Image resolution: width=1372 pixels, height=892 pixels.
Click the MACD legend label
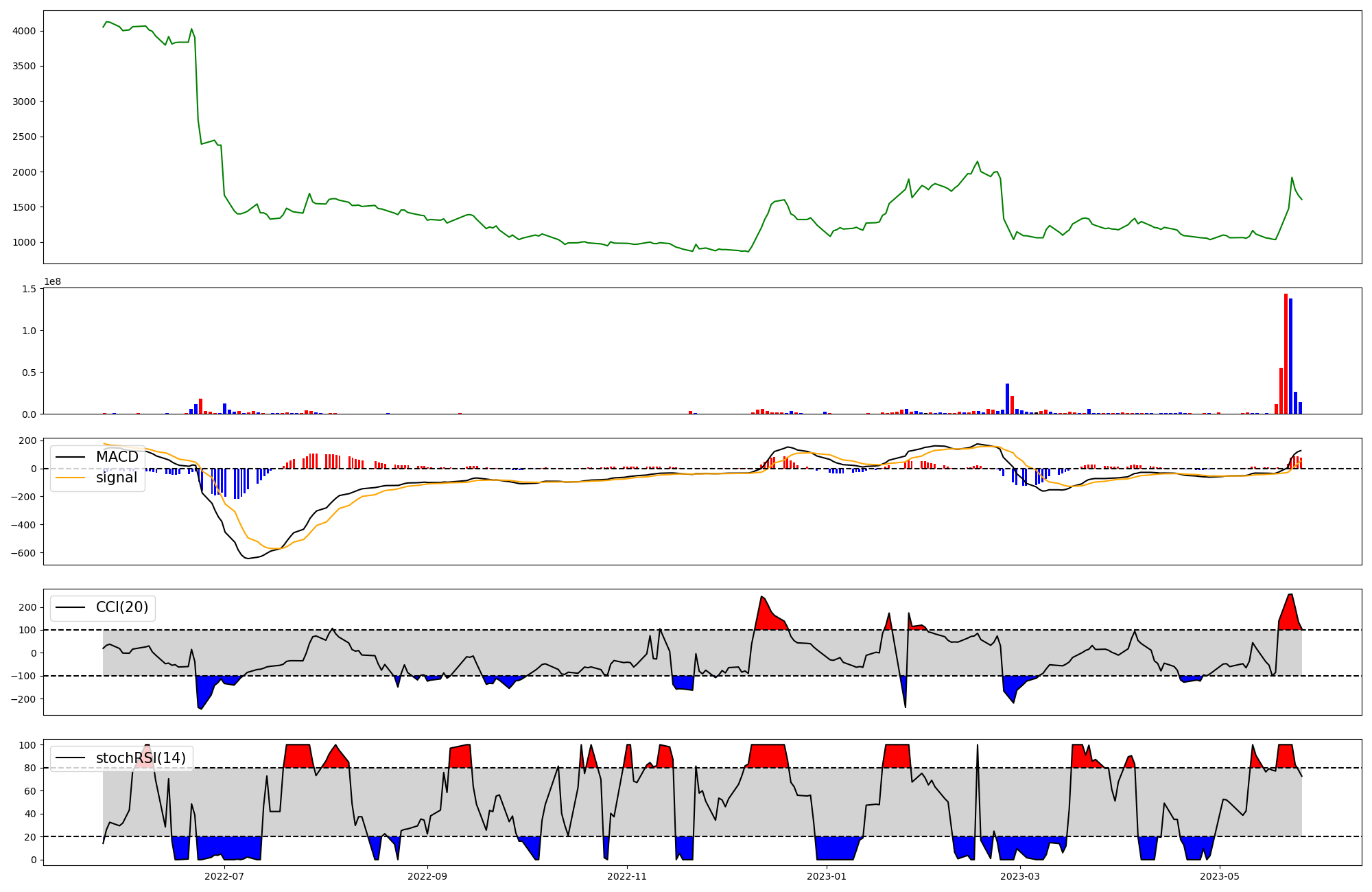[x=117, y=457]
